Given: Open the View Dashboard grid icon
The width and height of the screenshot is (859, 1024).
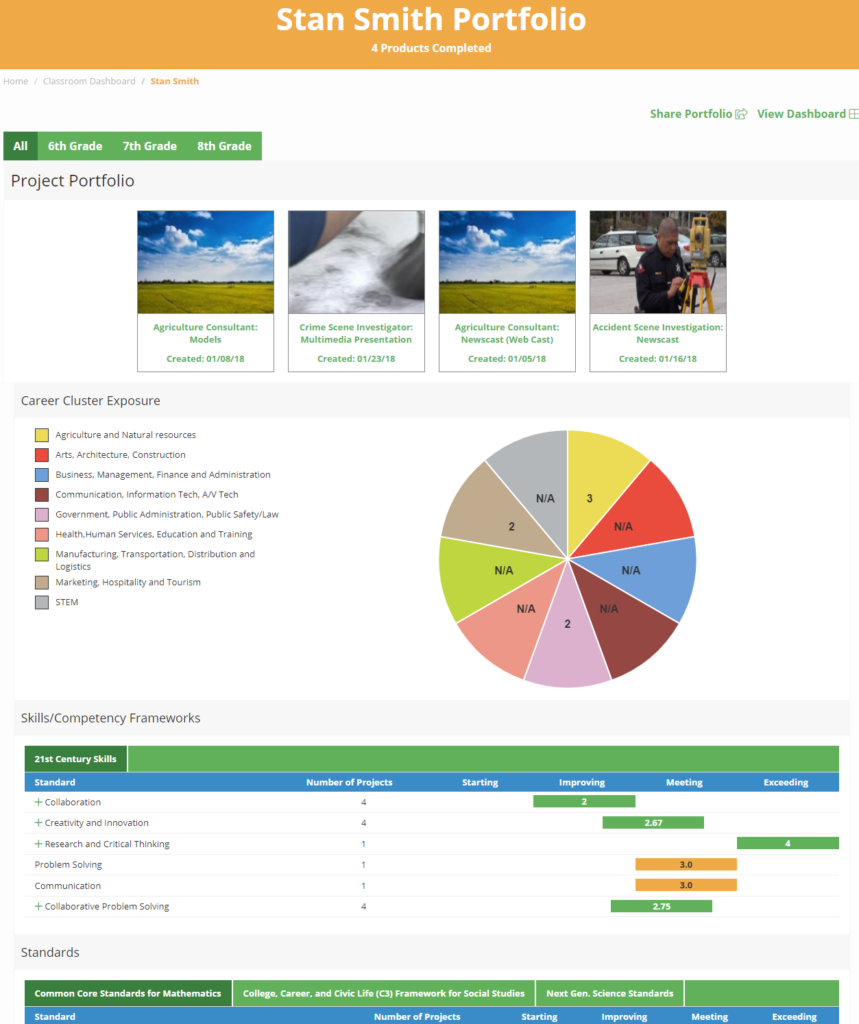Looking at the screenshot, I should (x=855, y=113).
